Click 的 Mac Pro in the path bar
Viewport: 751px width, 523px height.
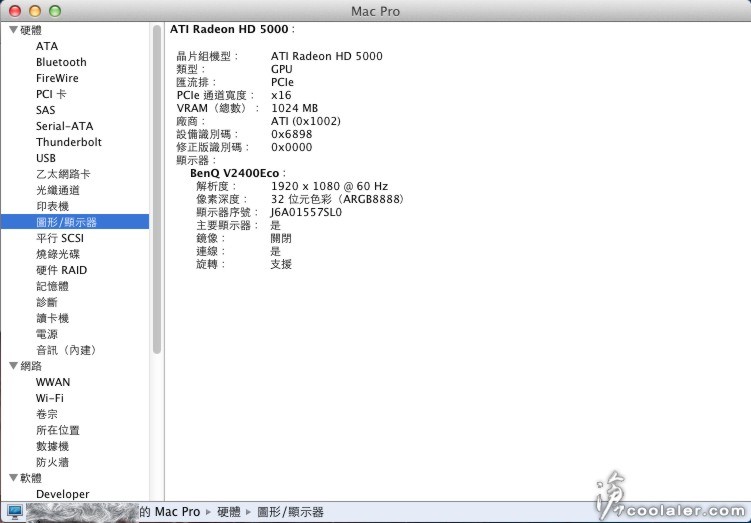[x=170, y=512]
